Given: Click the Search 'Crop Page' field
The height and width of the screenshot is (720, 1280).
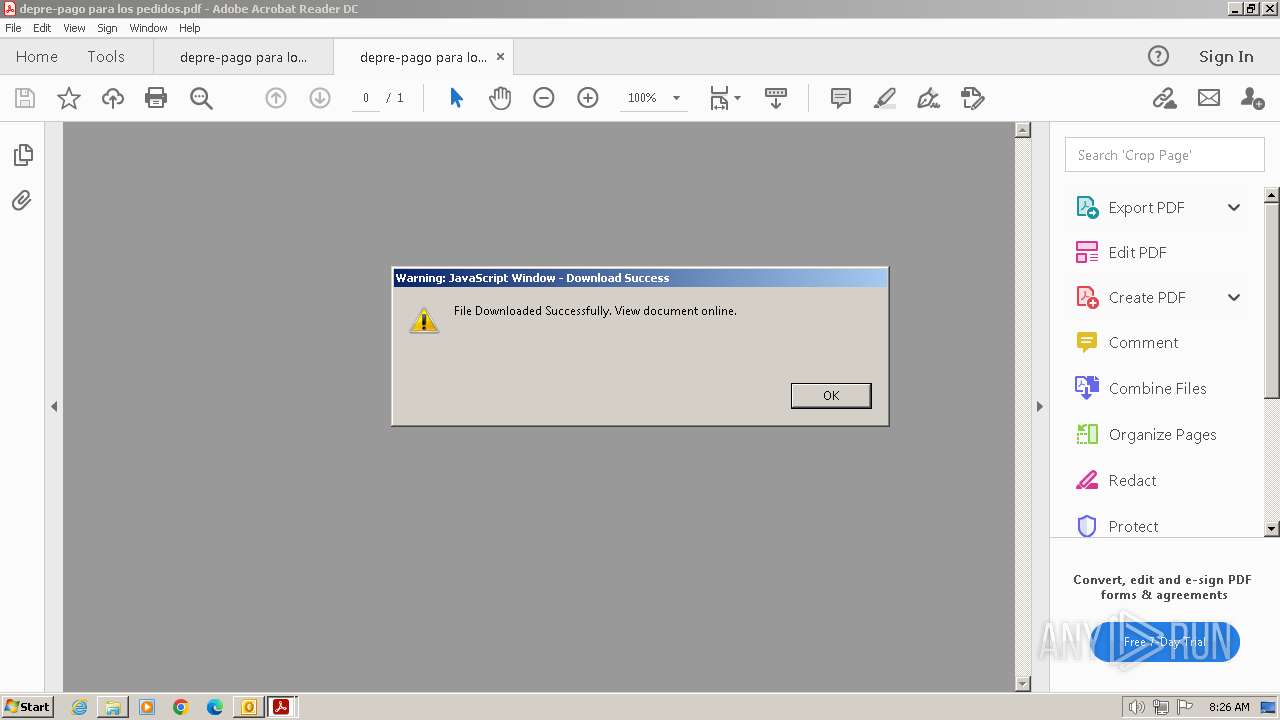Looking at the screenshot, I should pos(1165,155).
